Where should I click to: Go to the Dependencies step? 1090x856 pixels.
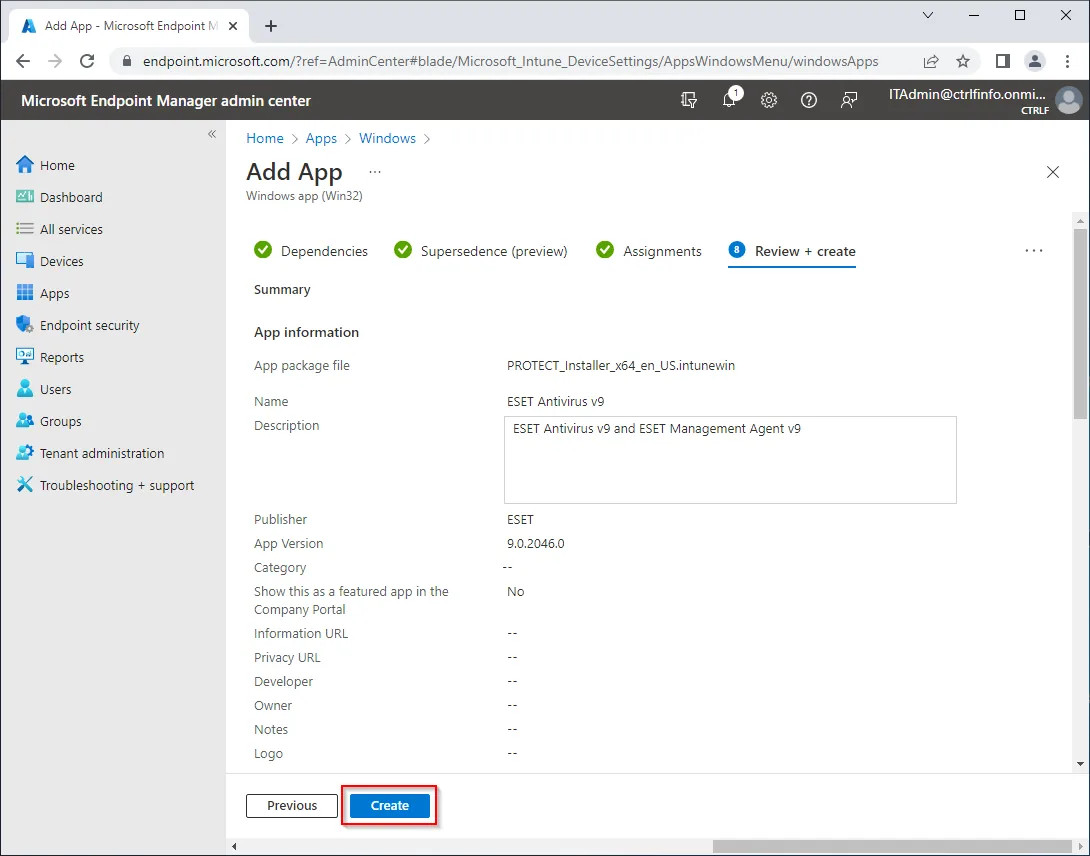point(311,250)
